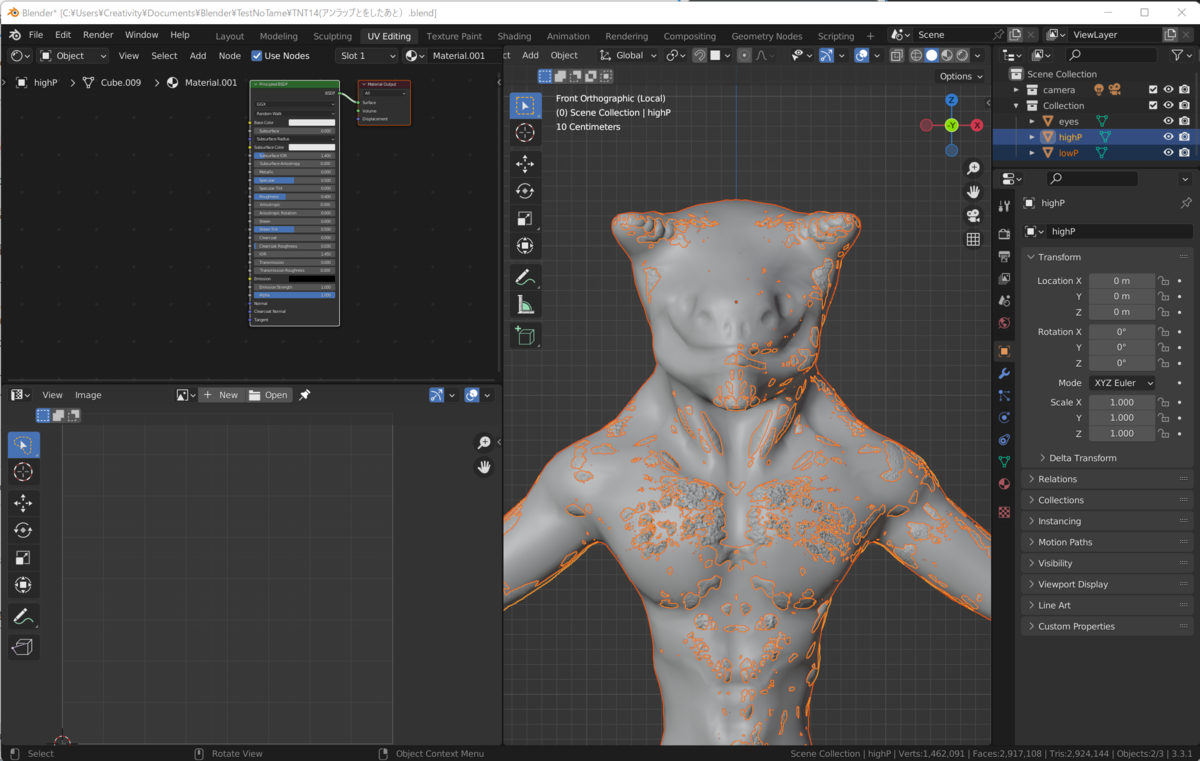Open the Add menu in the node editor

(x=198, y=56)
